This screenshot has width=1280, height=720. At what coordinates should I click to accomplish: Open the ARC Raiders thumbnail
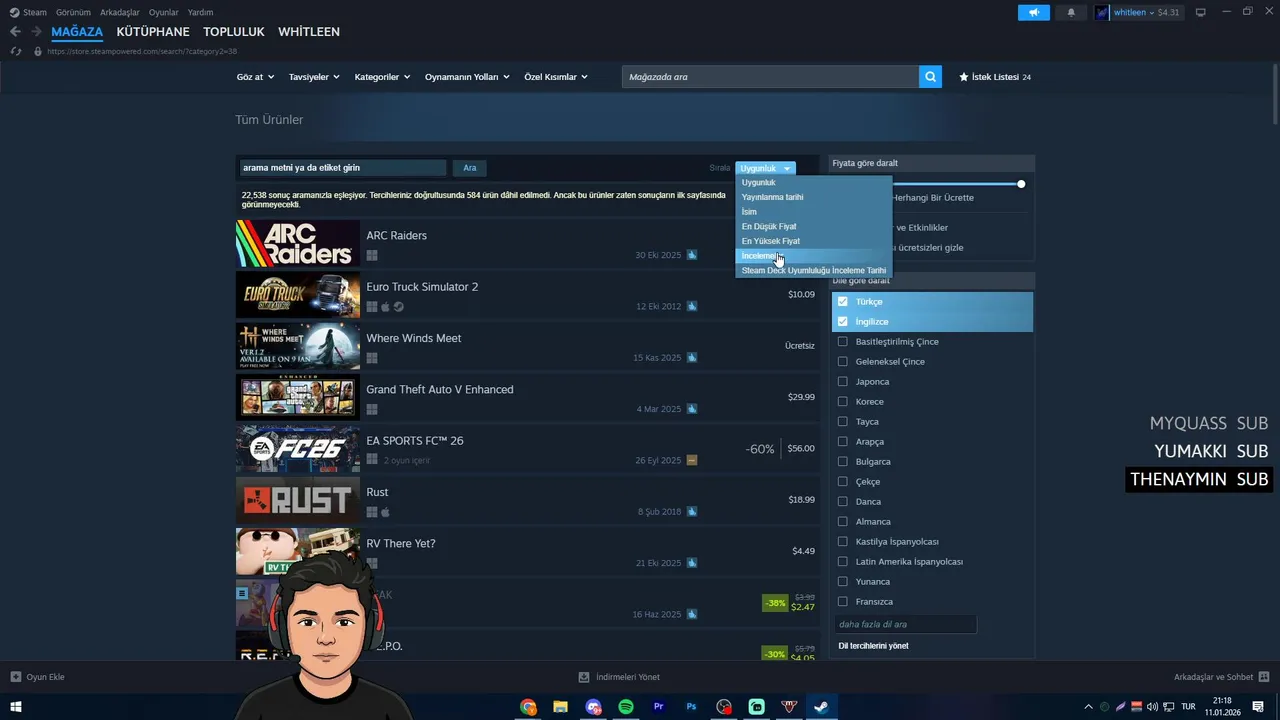(x=297, y=244)
